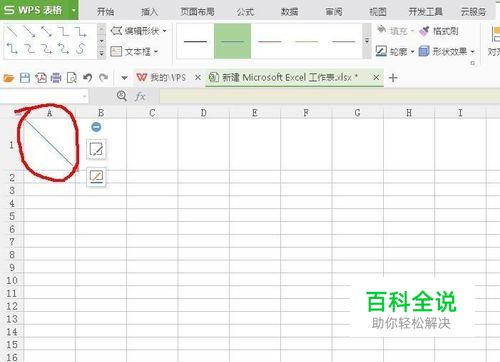Click the open folder icon
This screenshot has width=500, height=362.
(8, 78)
